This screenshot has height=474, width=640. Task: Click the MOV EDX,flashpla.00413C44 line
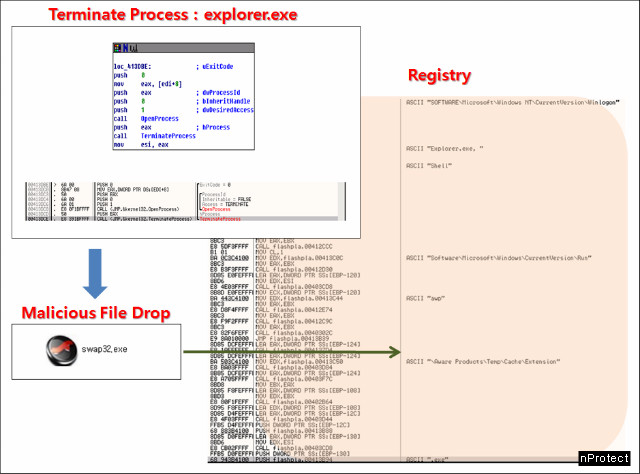(x=299, y=298)
